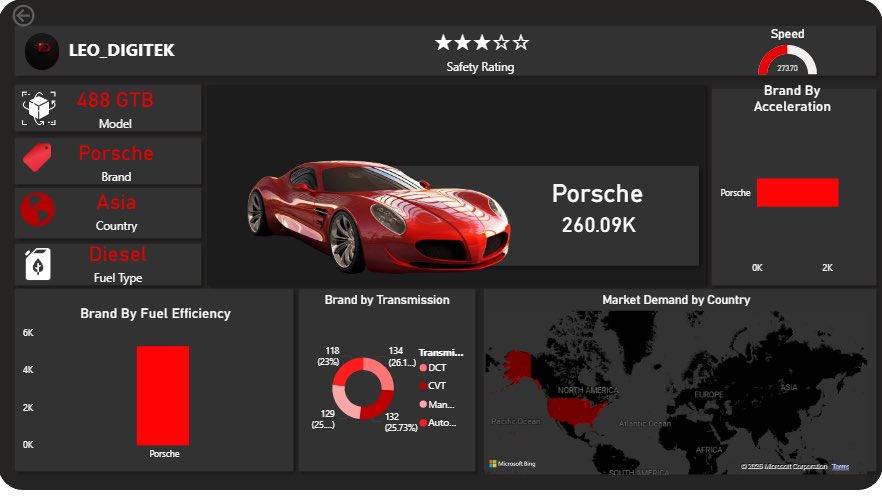
Task: Click the 134 data label on donut
Action: coord(402,357)
